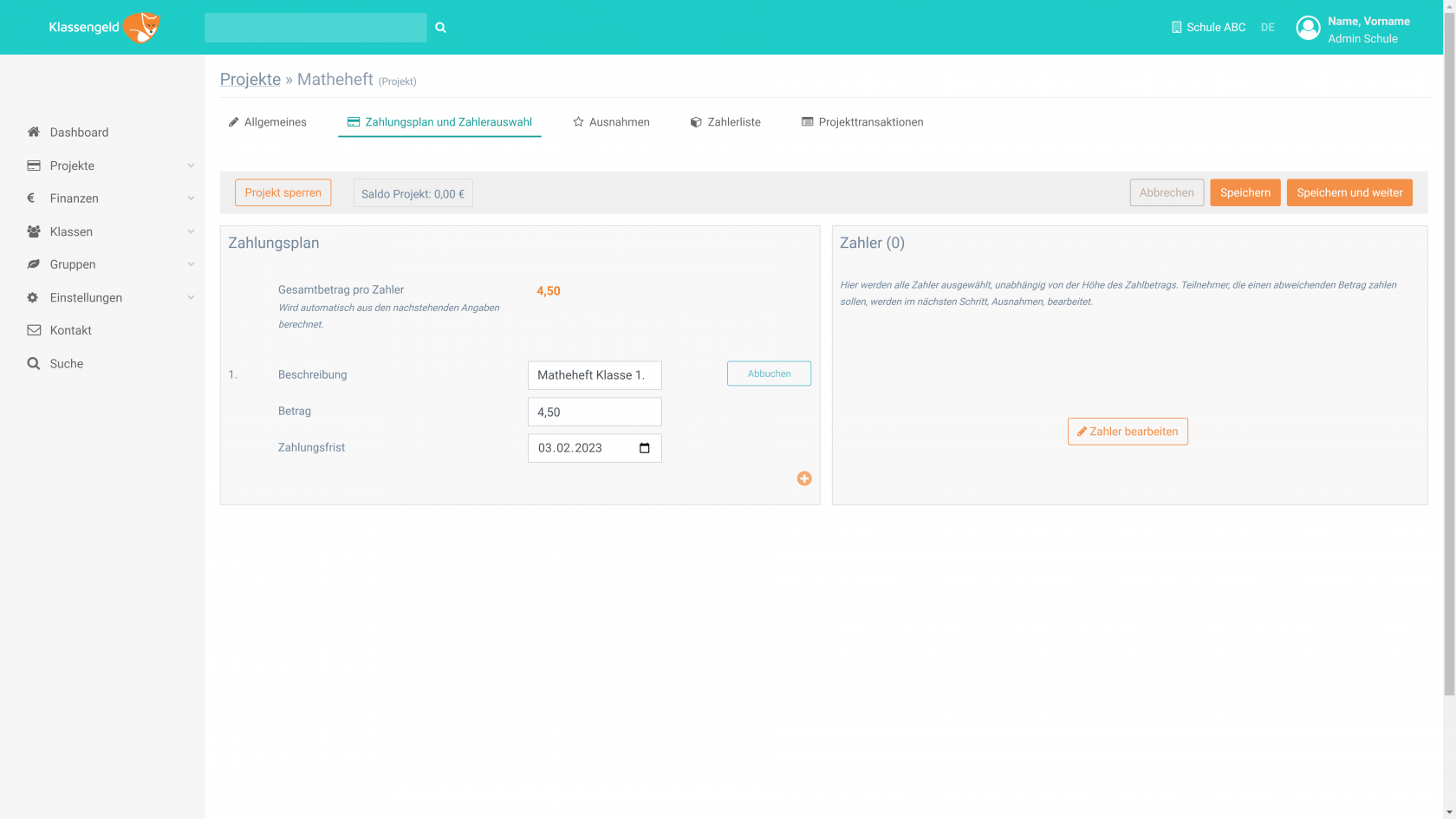Viewport: 1456px width, 819px height.
Task: Open the Projekttransaktionen tab
Action: pyautogui.click(x=862, y=122)
